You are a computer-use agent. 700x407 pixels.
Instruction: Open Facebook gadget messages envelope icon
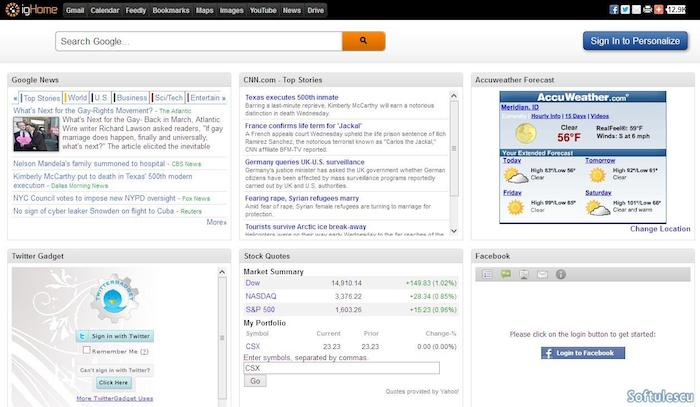542,274
